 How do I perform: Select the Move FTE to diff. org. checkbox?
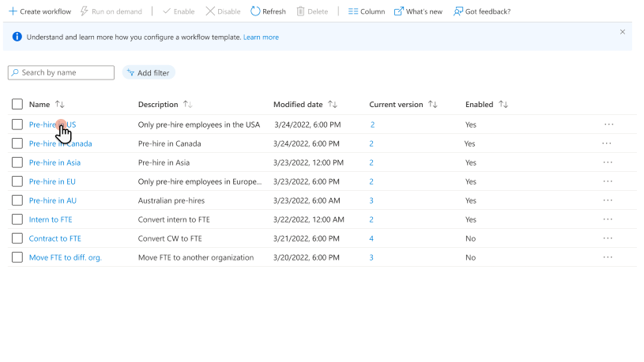click(17, 257)
